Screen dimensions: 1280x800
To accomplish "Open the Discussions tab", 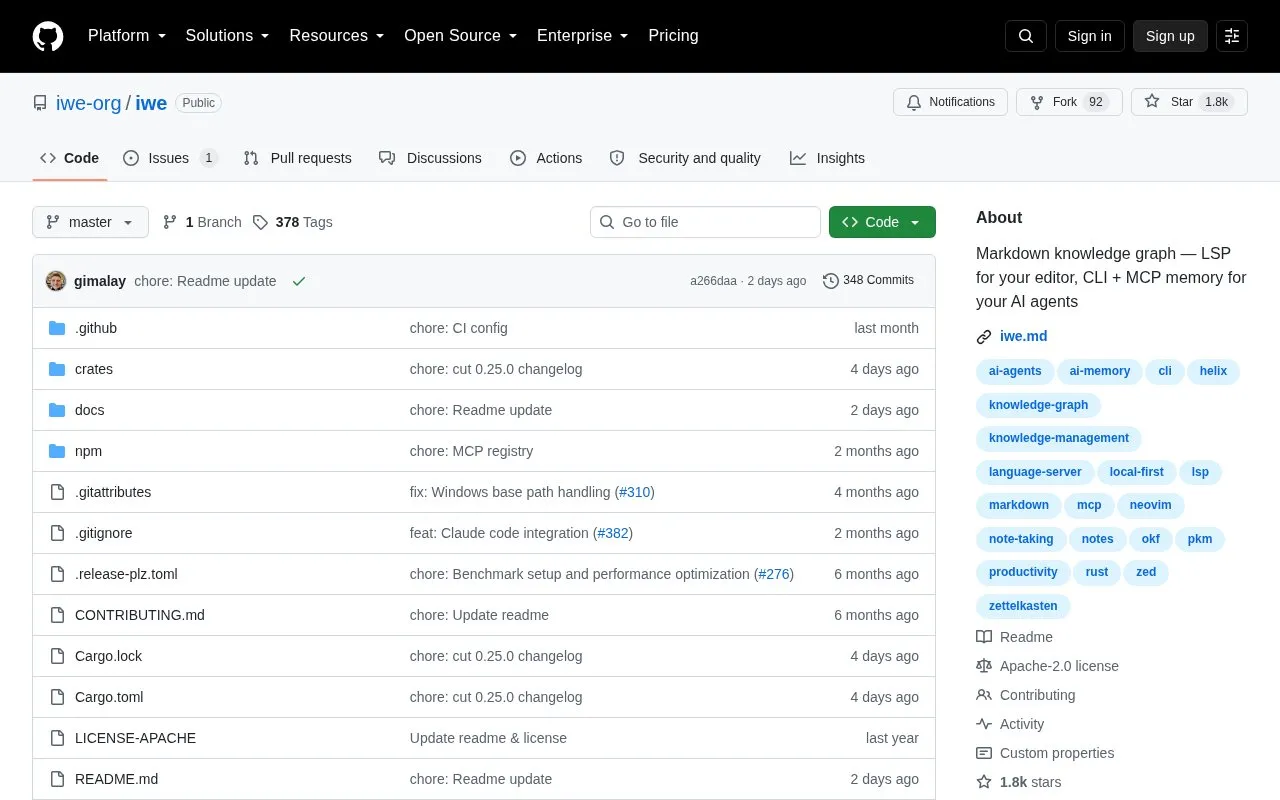I will 430,158.
